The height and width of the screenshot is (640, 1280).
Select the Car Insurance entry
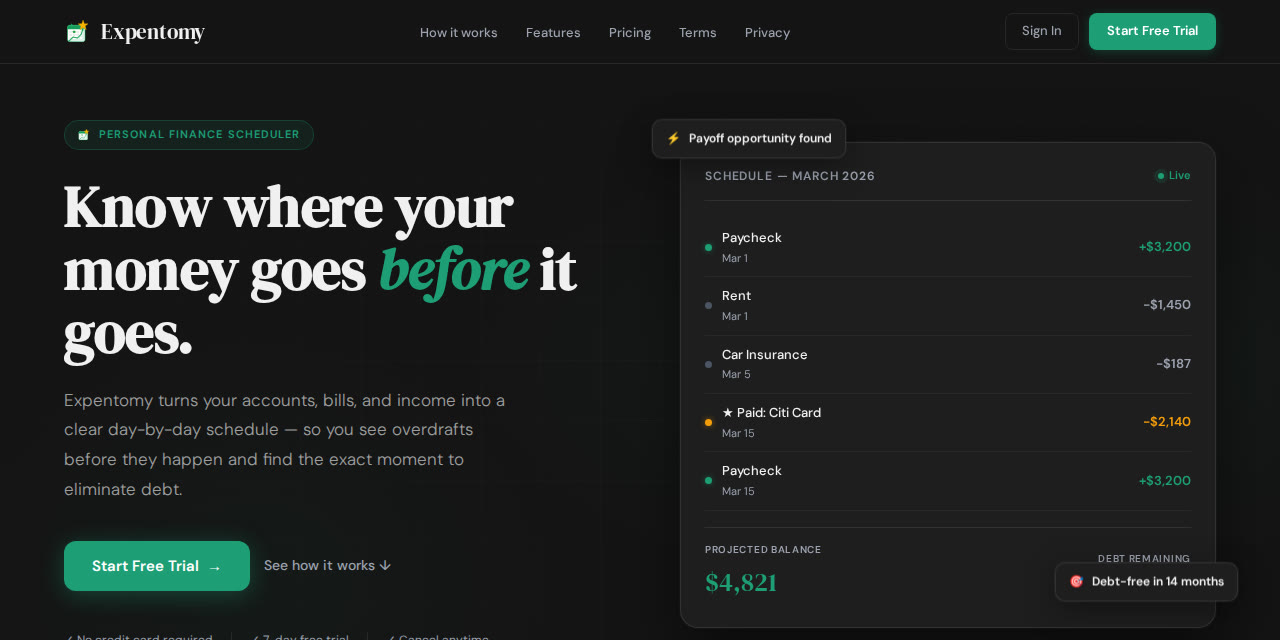[948, 364]
